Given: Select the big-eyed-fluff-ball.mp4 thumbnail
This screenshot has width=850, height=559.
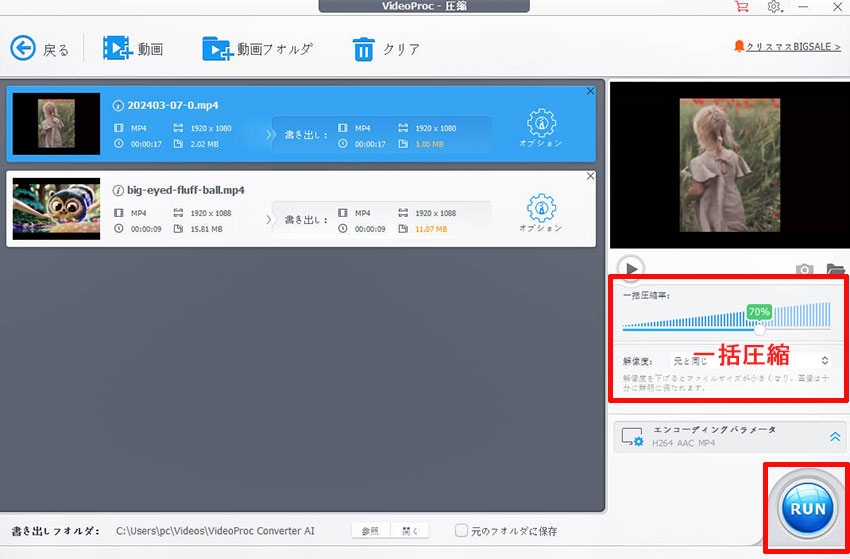Looking at the screenshot, I should [56, 209].
